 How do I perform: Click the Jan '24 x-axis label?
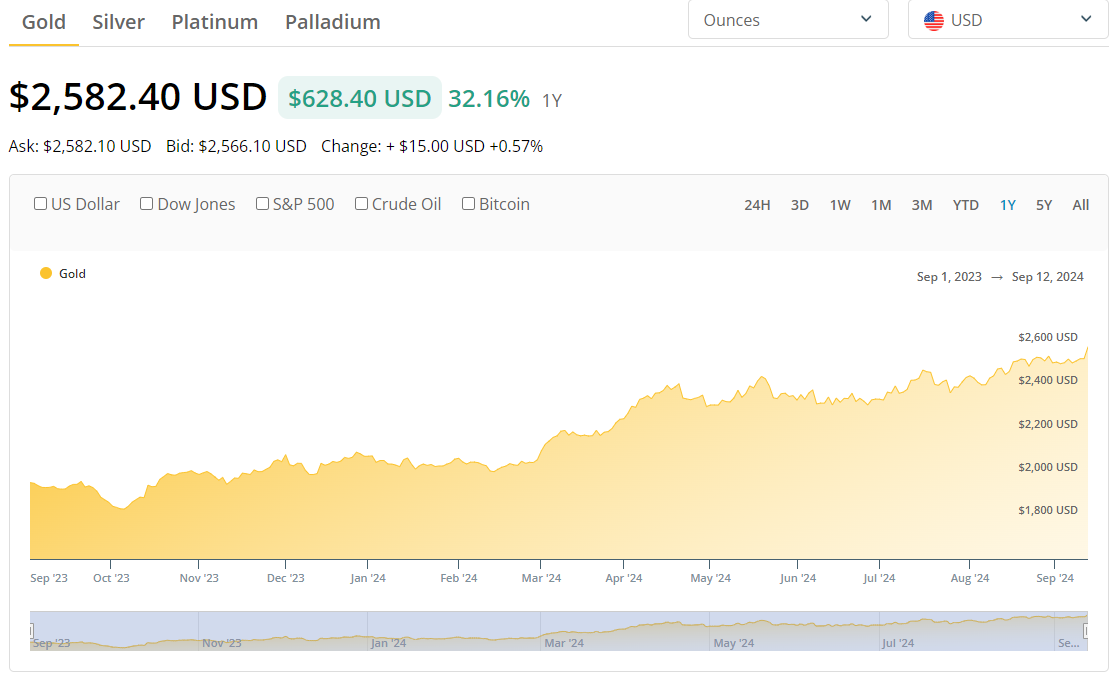point(368,578)
